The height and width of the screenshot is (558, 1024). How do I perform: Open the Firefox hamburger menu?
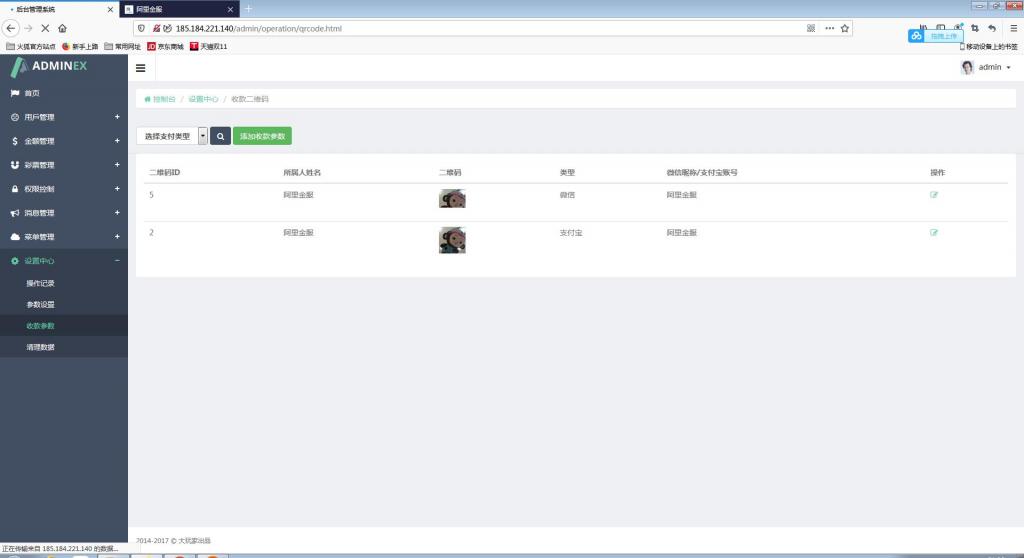coord(1013,28)
